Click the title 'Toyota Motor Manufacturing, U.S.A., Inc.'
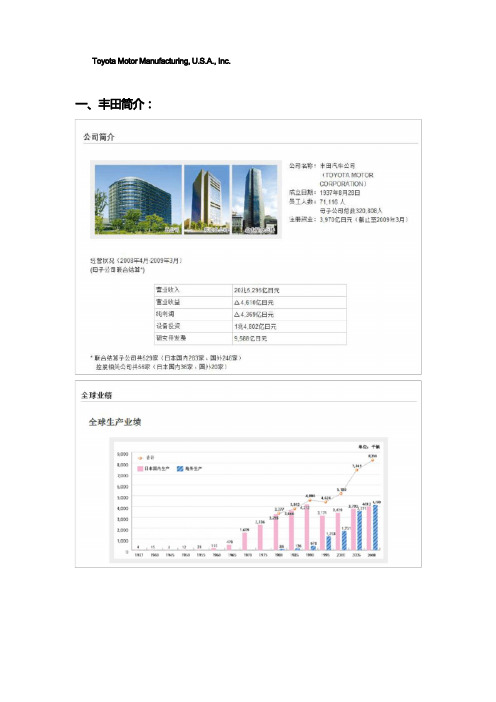The height and width of the screenshot is (702, 496). [161, 61]
